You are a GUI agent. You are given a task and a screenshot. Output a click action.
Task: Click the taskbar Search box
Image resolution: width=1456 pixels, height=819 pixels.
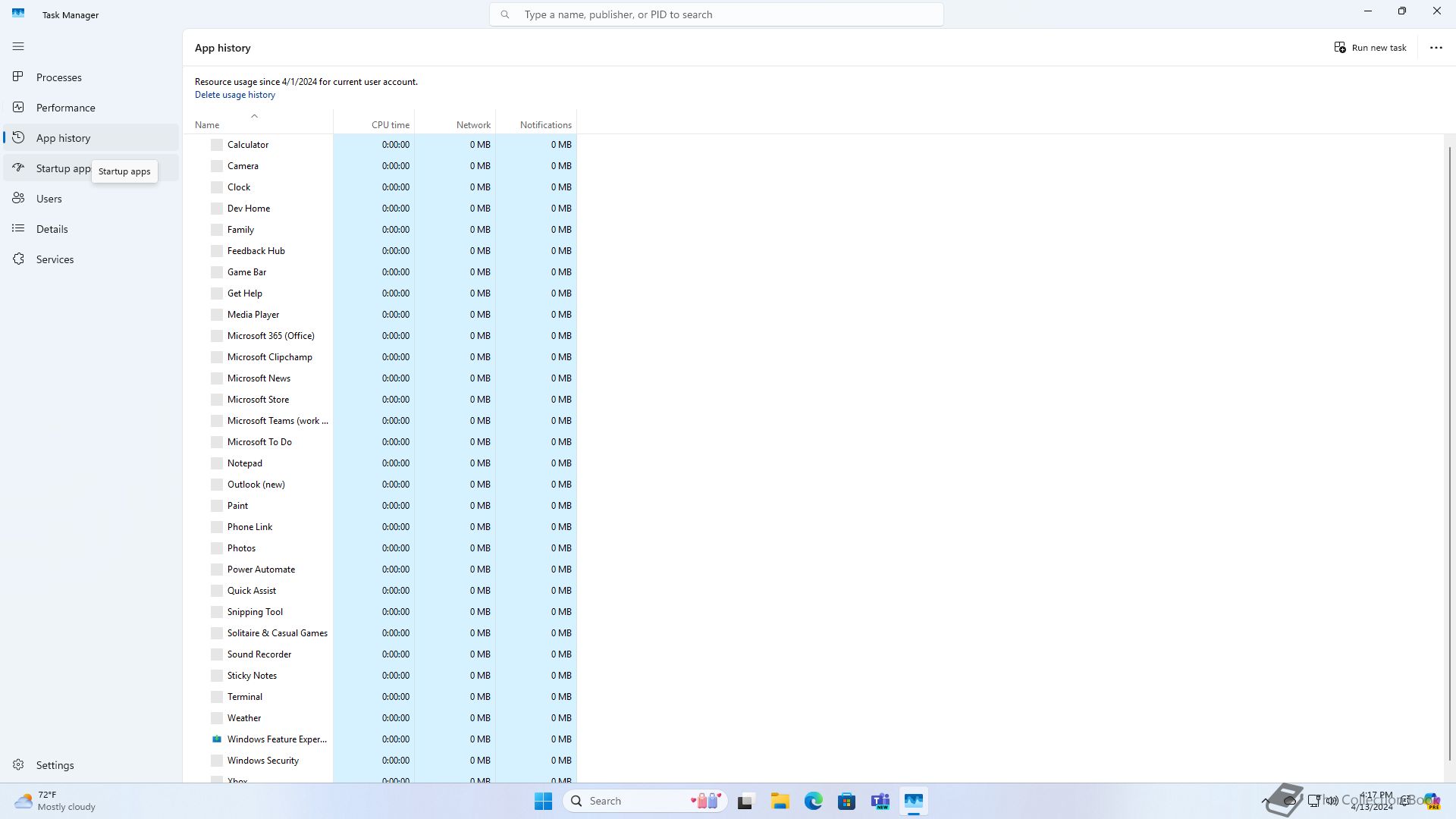pos(645,801)
